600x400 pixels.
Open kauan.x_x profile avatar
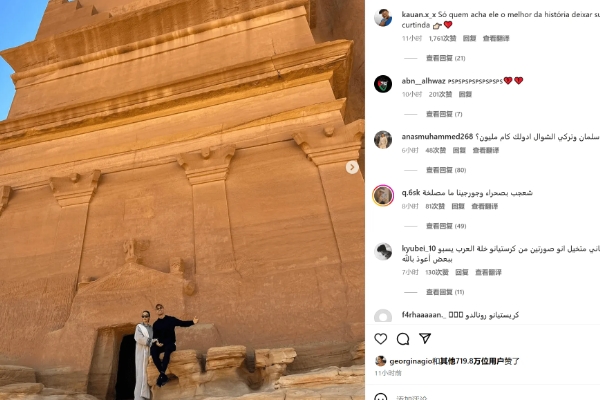click(383, 18)
